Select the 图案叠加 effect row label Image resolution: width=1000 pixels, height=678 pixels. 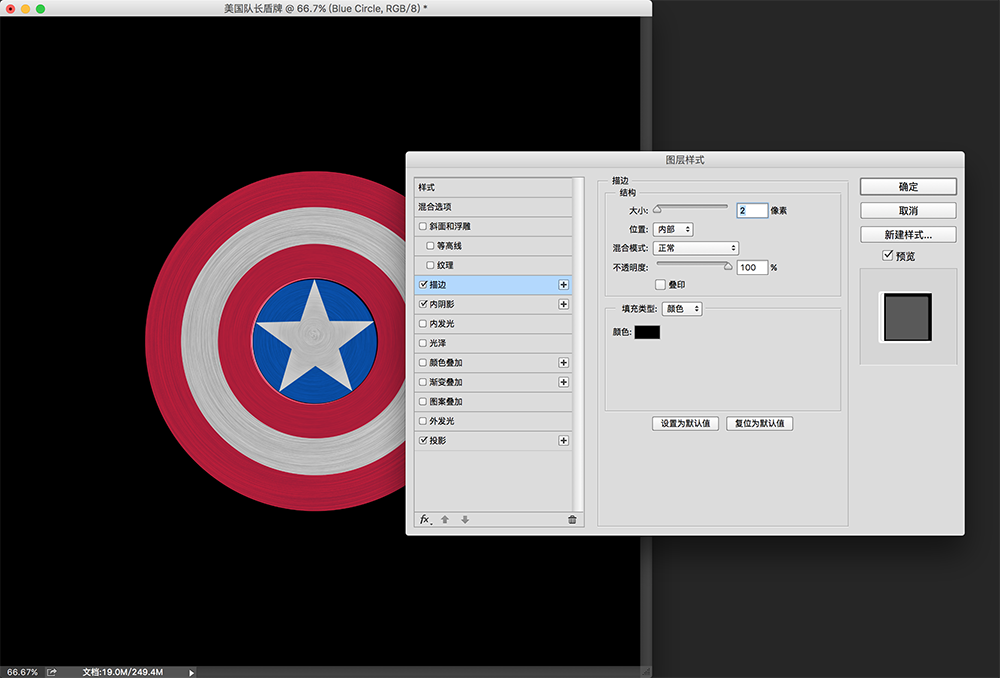[446, 402]
